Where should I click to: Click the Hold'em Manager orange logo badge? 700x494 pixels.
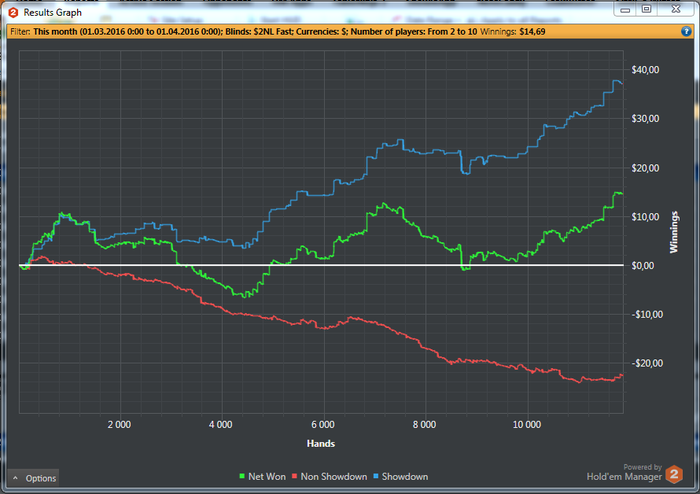coord(674,474)
